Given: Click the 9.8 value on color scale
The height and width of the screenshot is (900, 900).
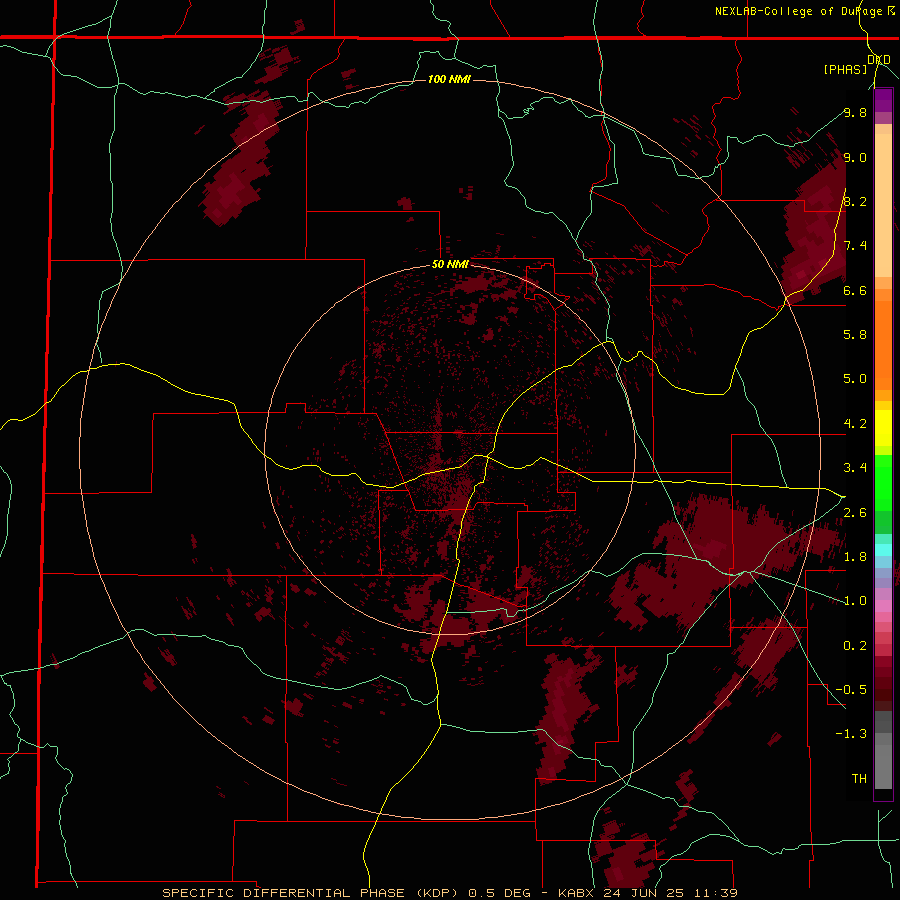Looking at the screenshot, I should click(855, 112).
